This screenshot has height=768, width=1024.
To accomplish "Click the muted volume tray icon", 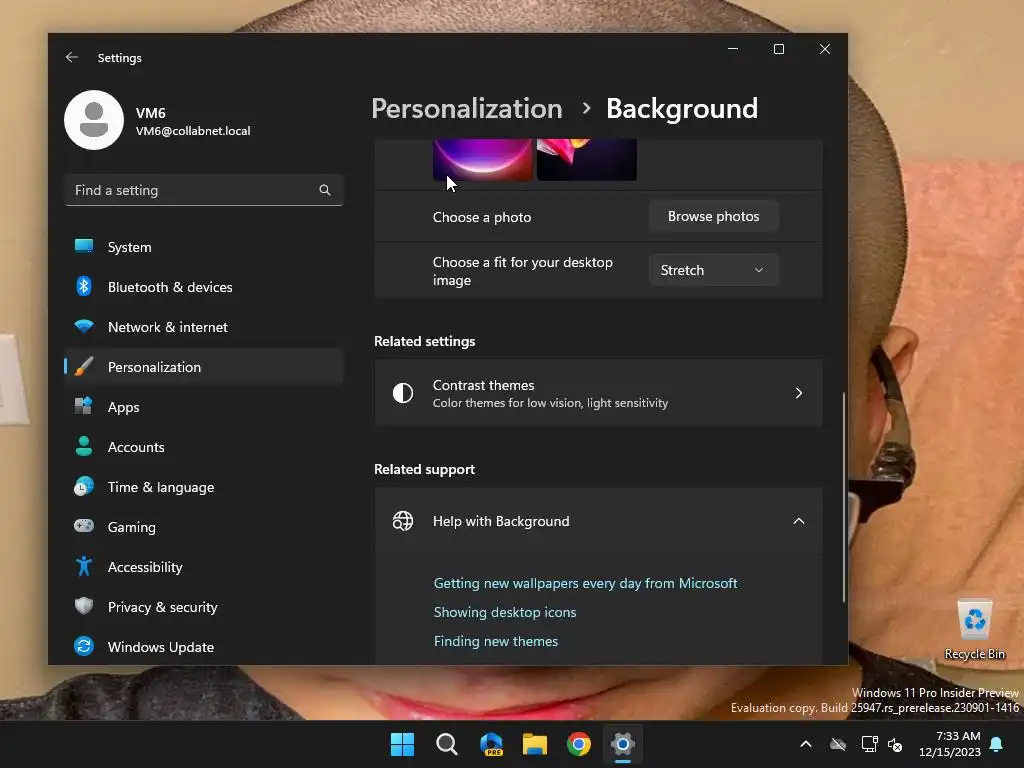I will tap(895, 744).
